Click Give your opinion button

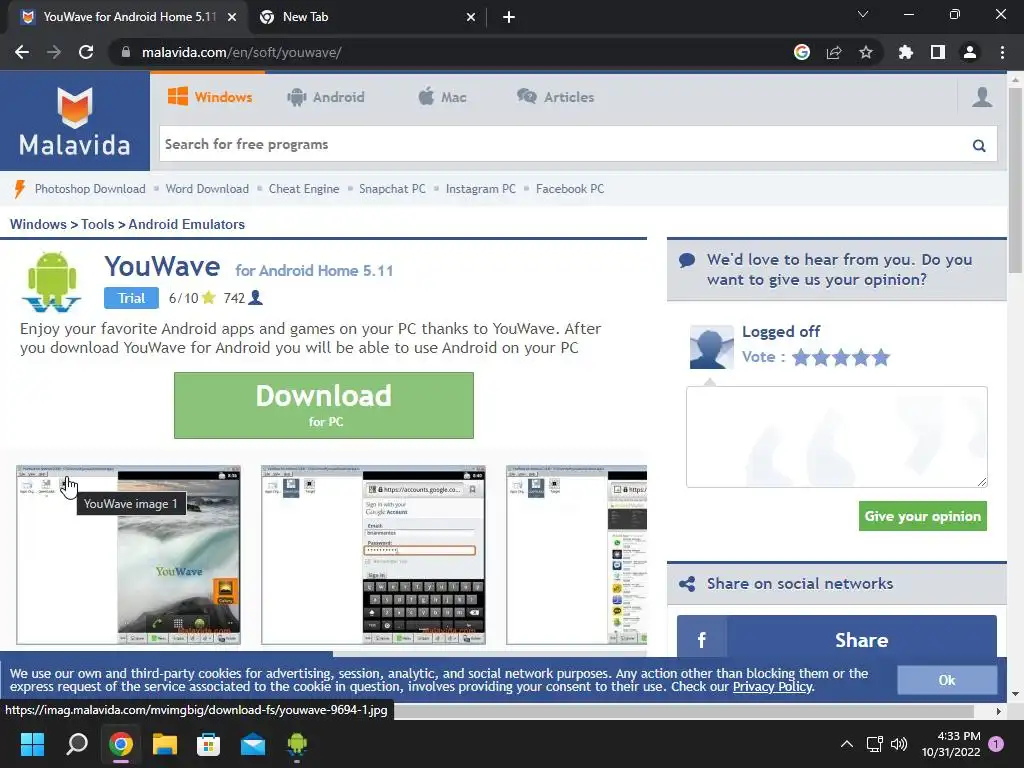923,516
